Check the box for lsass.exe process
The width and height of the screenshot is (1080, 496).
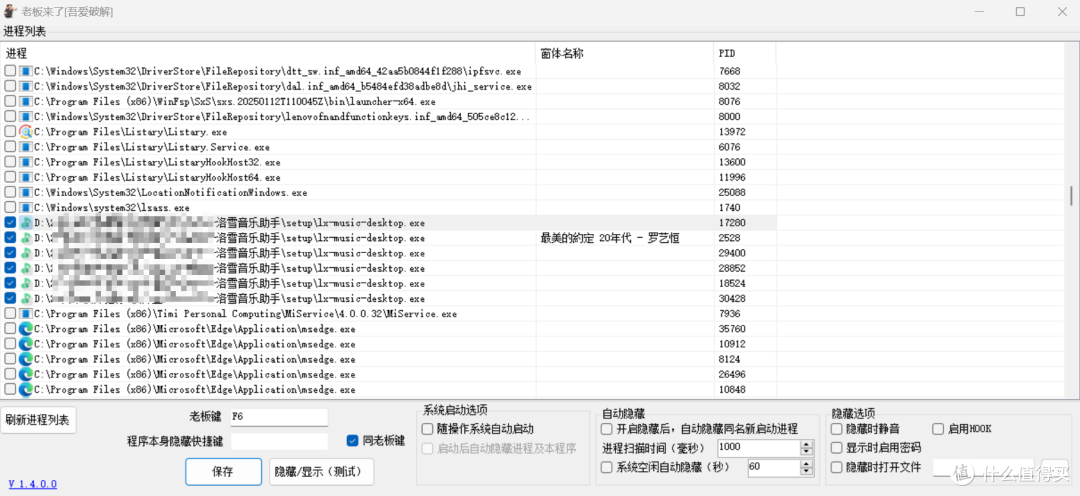(x=10, y=207)
